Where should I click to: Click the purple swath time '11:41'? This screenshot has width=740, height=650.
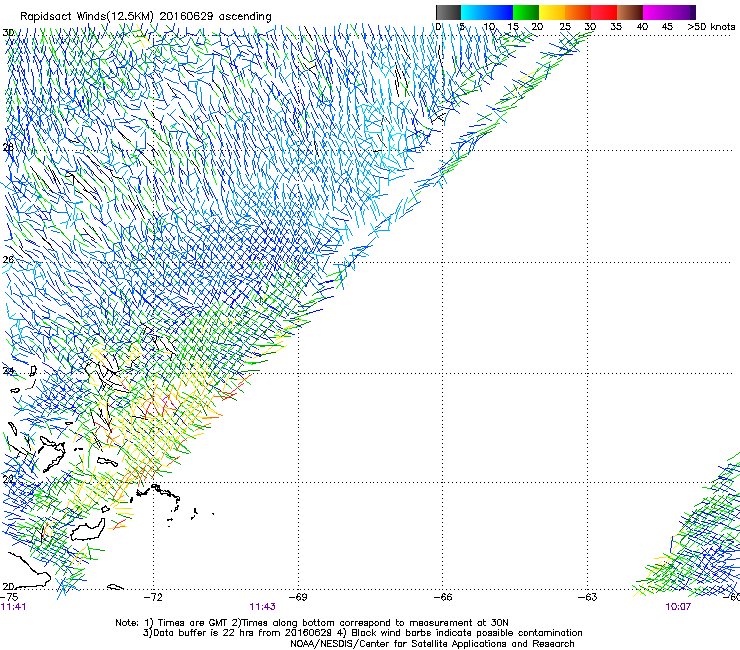pyautogui.click(x=14, y=607)
